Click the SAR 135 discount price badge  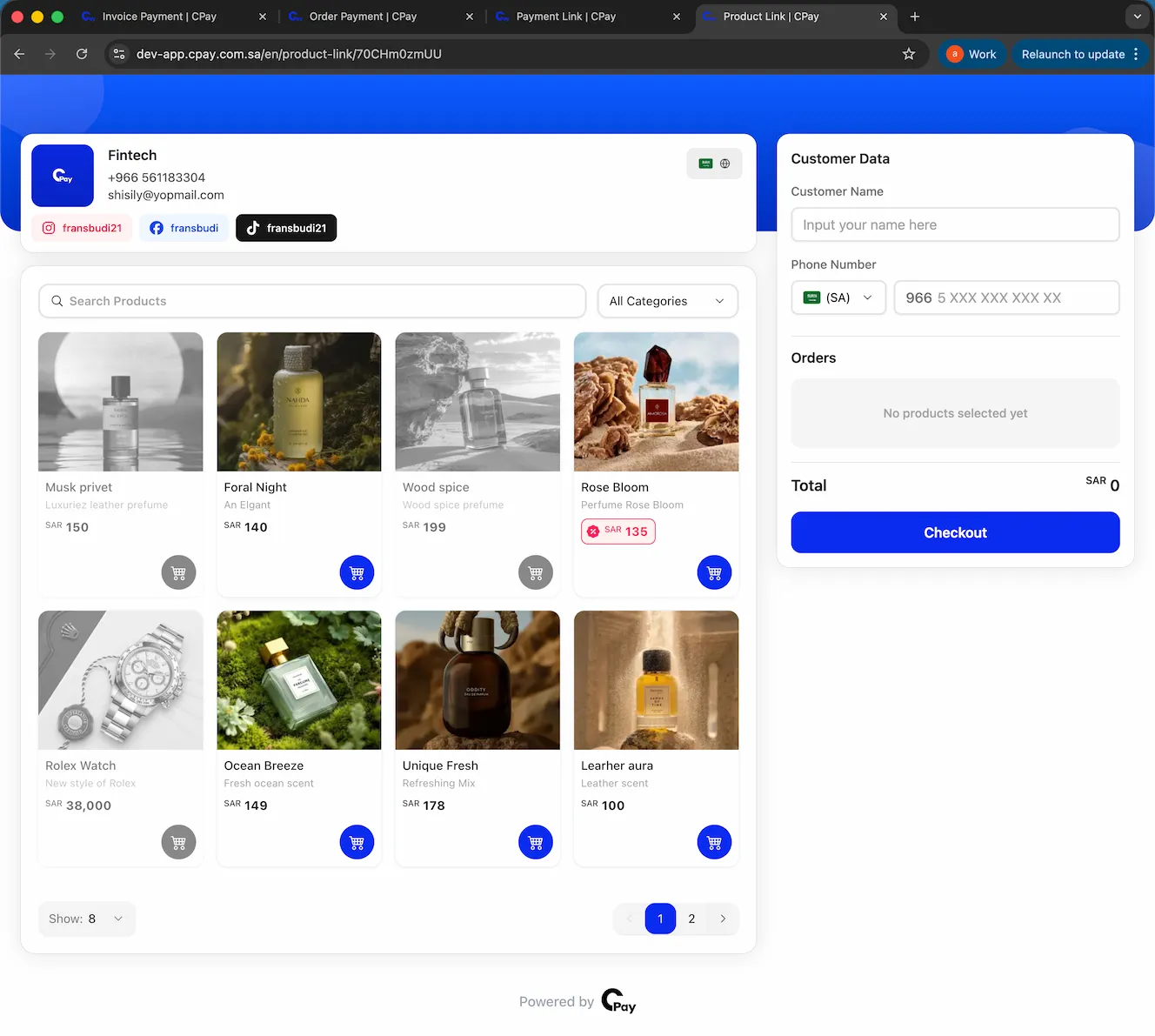click(618, 531)
